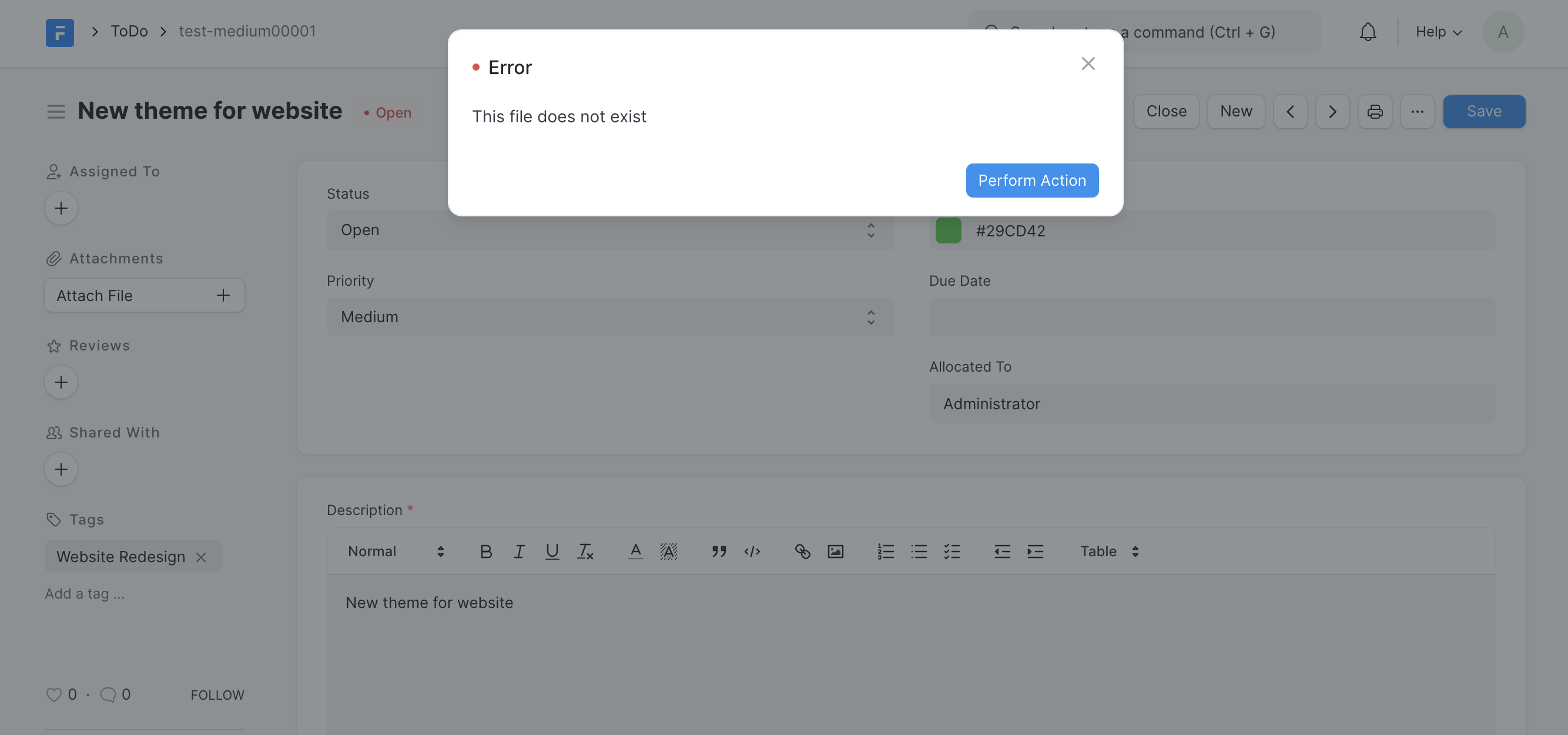Navigate to ToDo in the breadcrumb
1568x735 pixels.
[x=129, y=31]
